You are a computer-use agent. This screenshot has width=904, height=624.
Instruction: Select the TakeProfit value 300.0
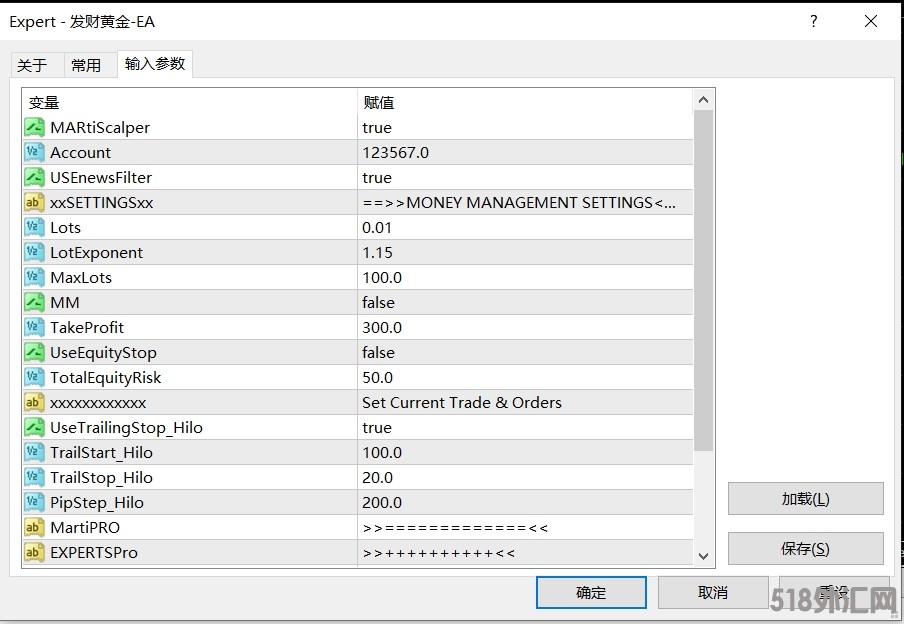[525, 328]
